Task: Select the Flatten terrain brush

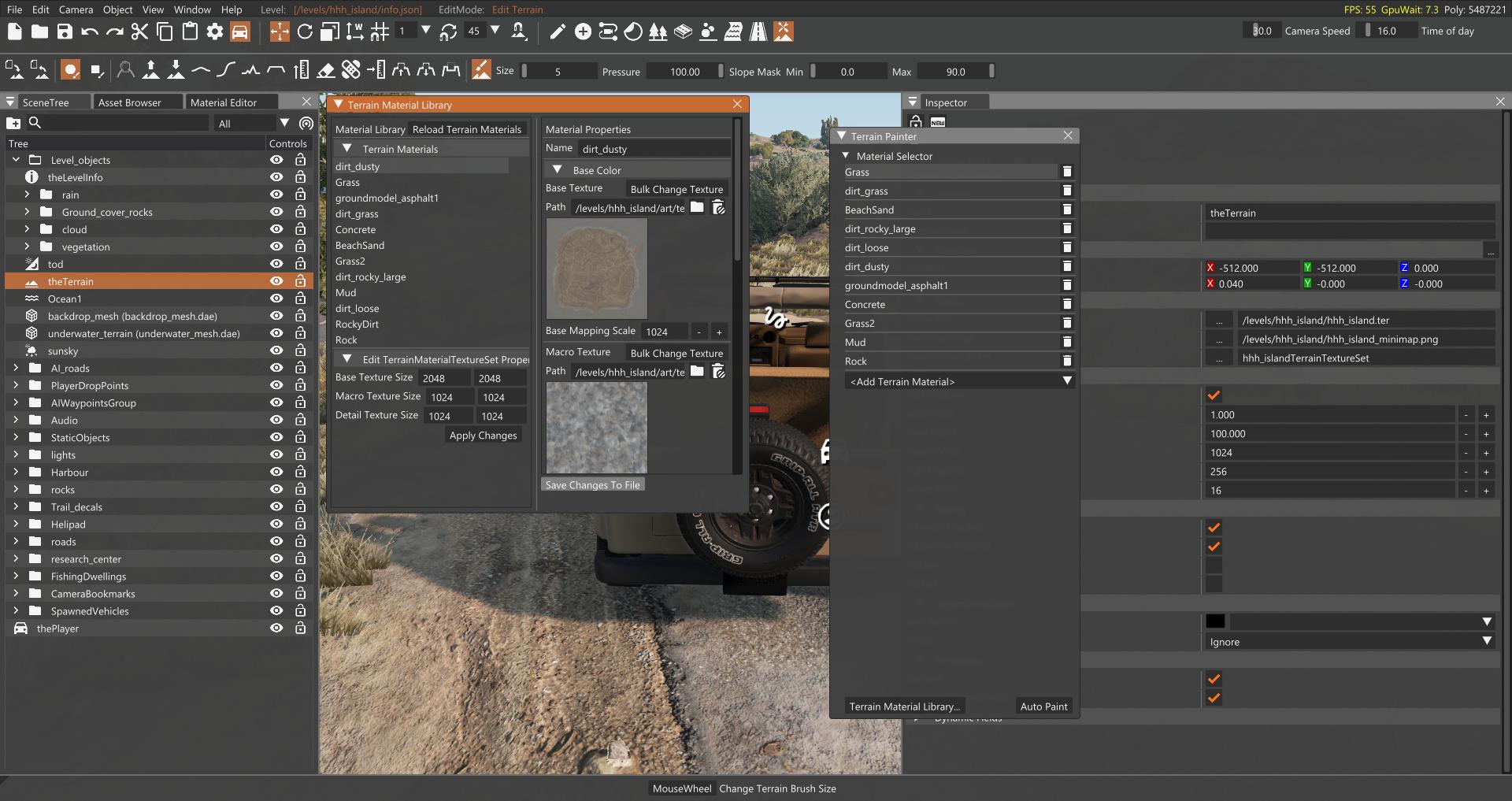Action: (276, 70)
